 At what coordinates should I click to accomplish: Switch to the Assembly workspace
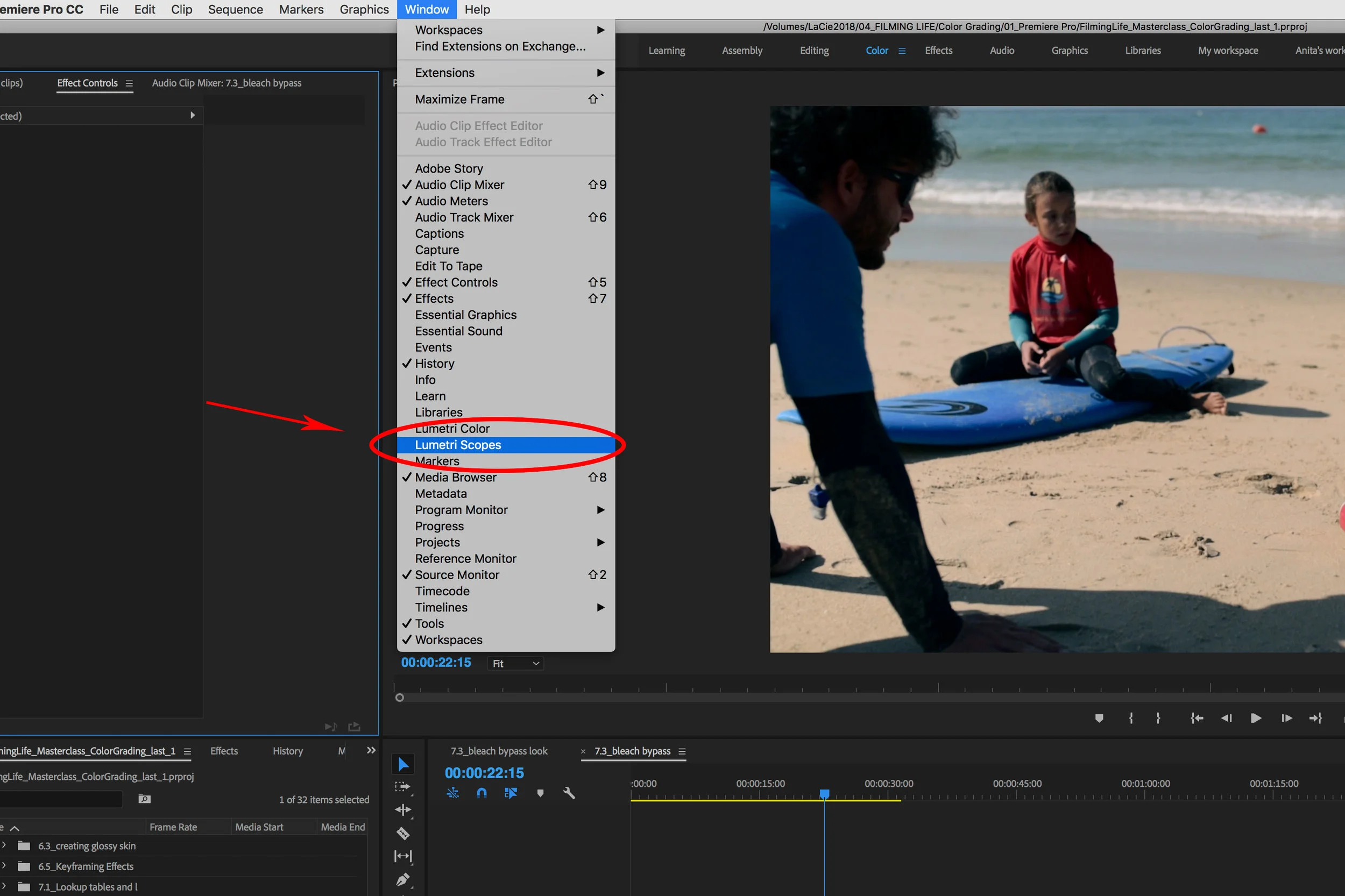(x=742, y=51)
